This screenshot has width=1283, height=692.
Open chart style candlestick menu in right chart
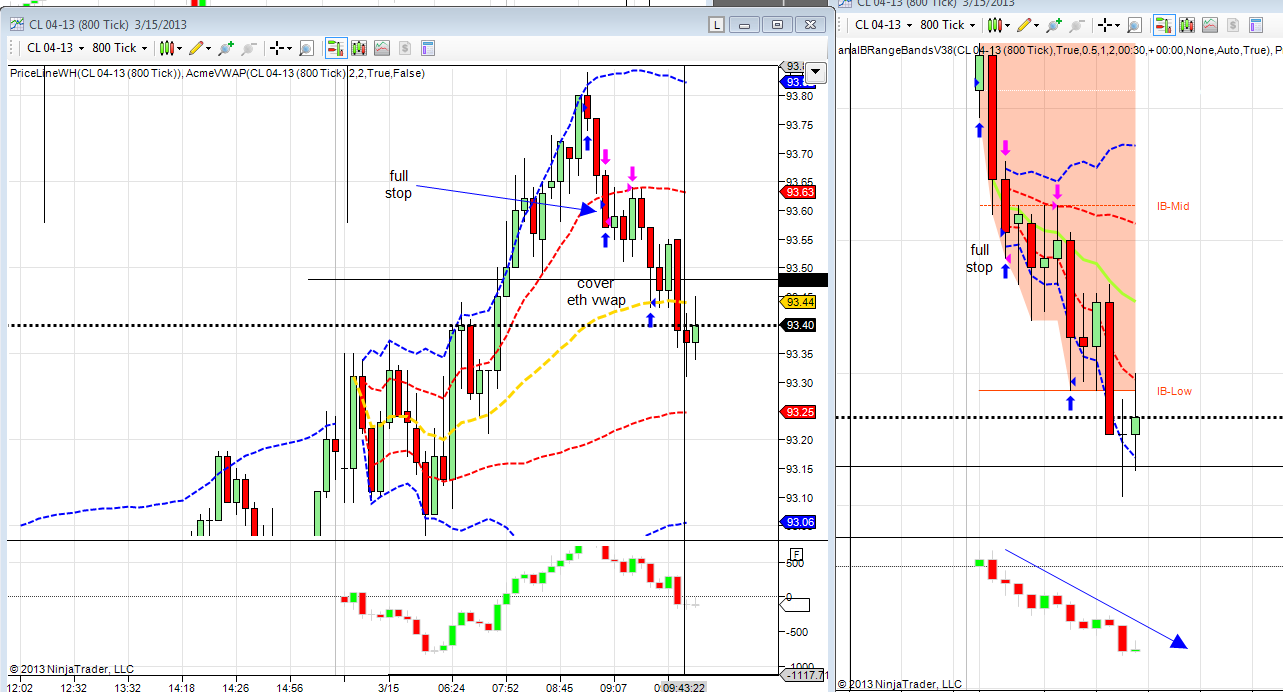coord(994,25)
